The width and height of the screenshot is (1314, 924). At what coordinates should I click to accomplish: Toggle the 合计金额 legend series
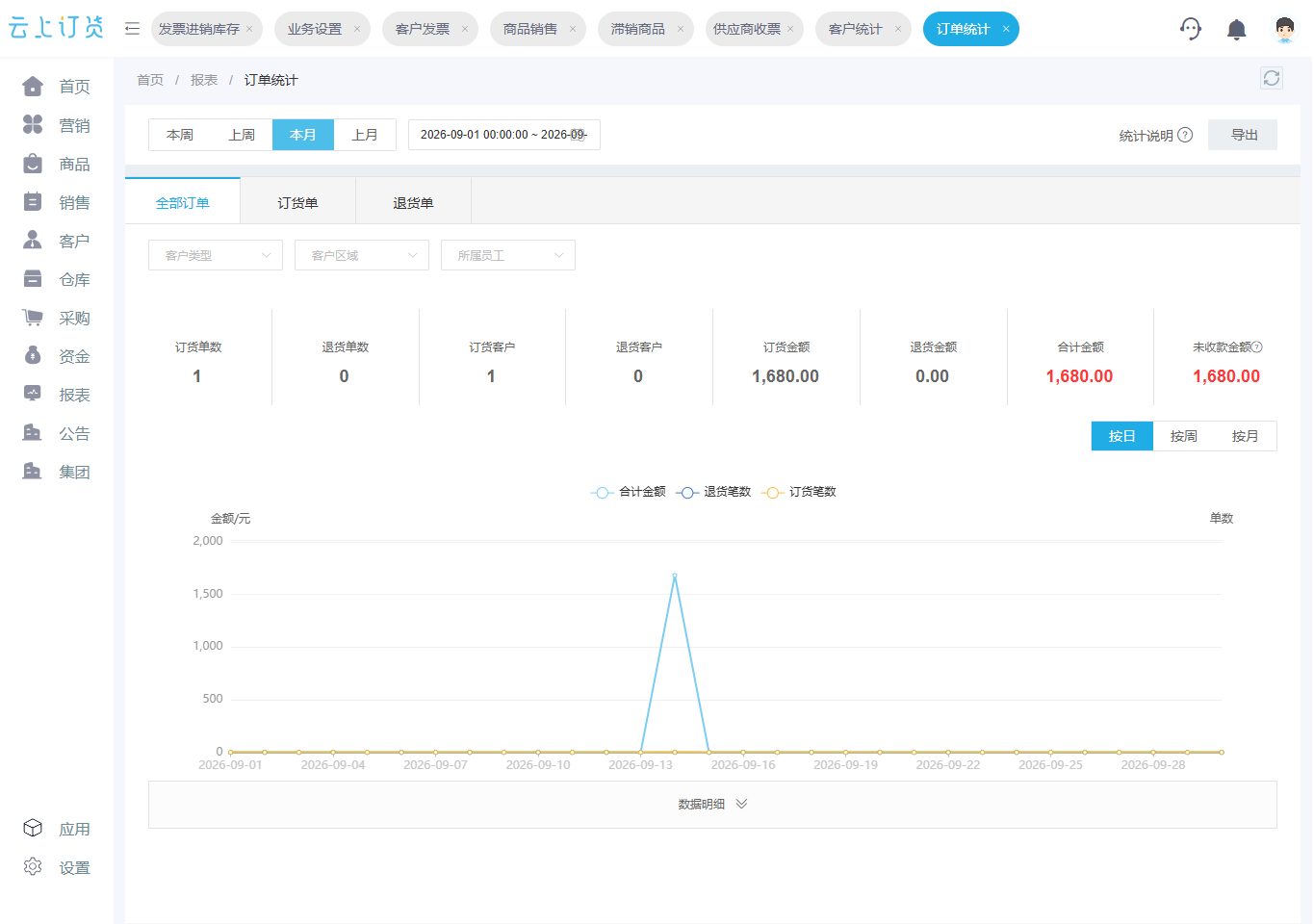click(x=629, y=492)
